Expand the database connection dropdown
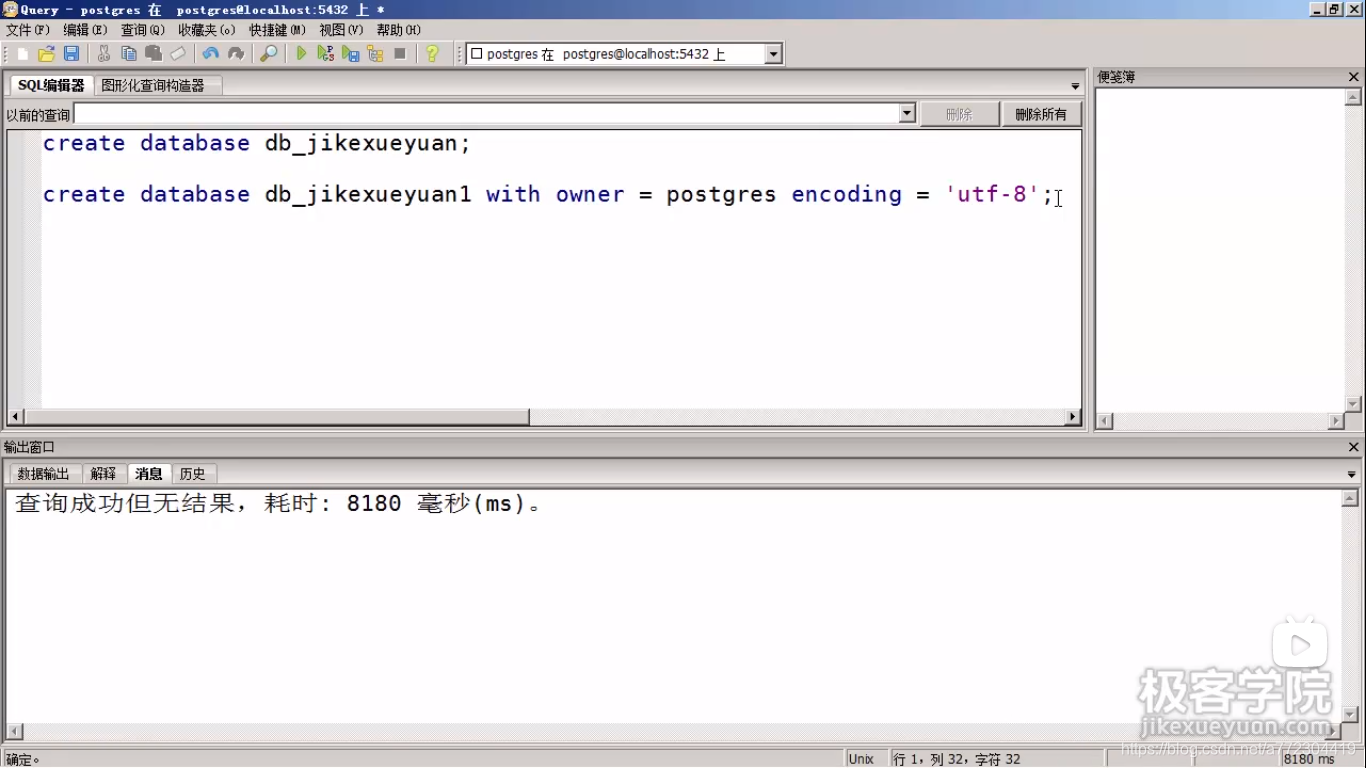 point(773,54)
